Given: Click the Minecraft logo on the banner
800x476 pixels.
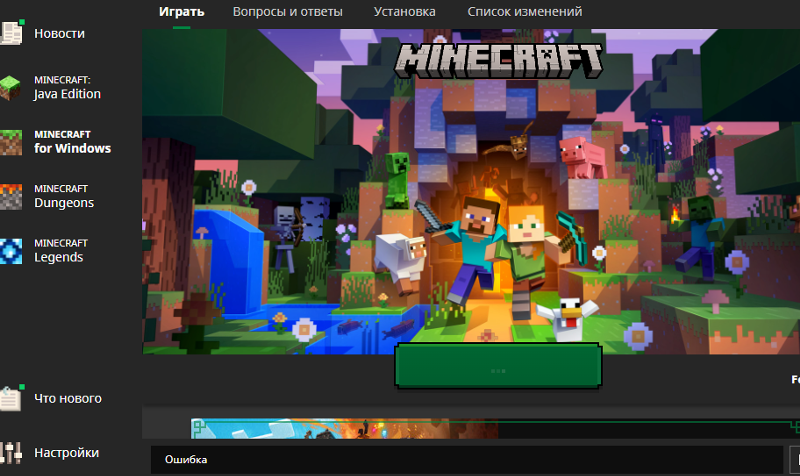Looking at the screenshot, I should click(x=498, y=61).
